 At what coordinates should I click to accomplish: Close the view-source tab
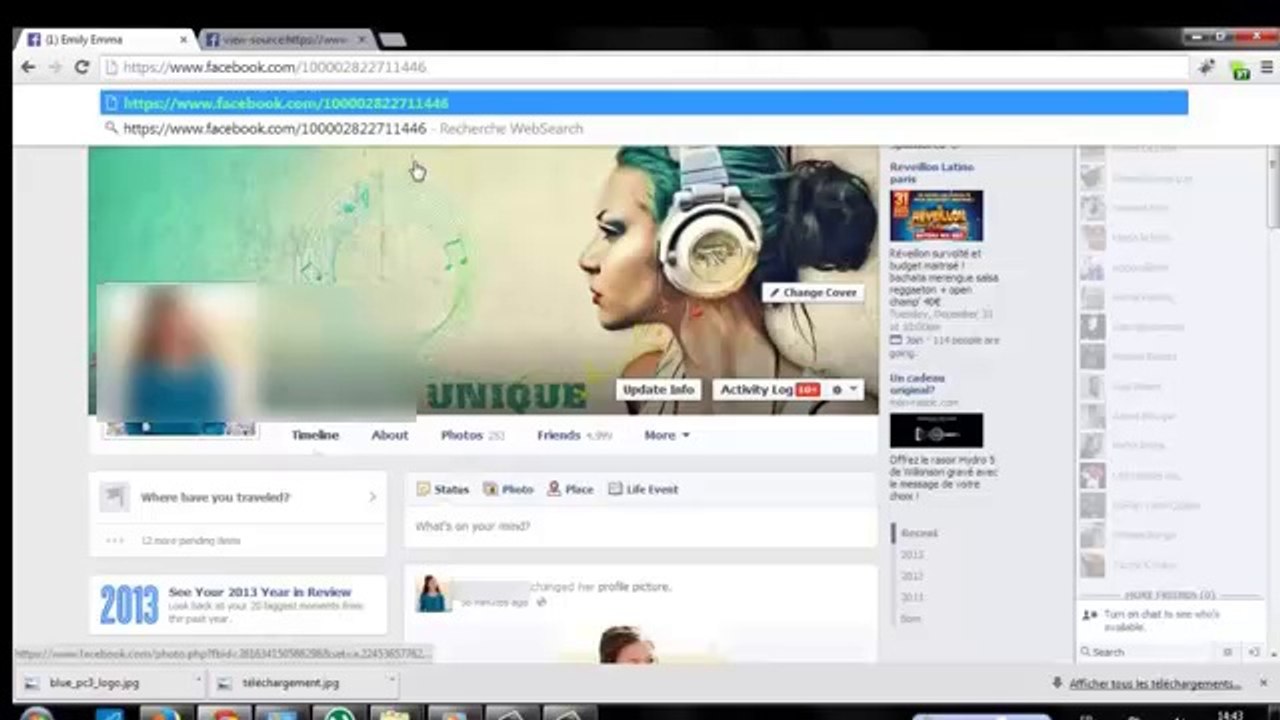click(x=361, y=40)
